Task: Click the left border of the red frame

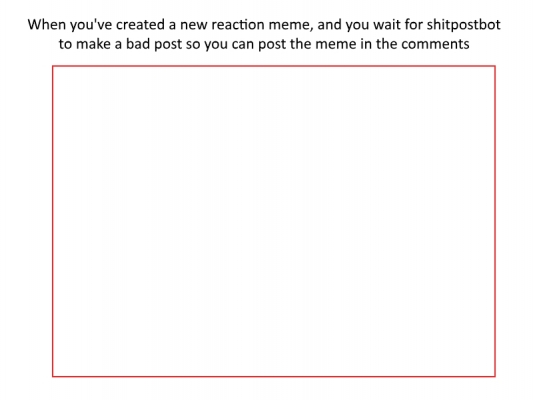Action: pos(53,221)
